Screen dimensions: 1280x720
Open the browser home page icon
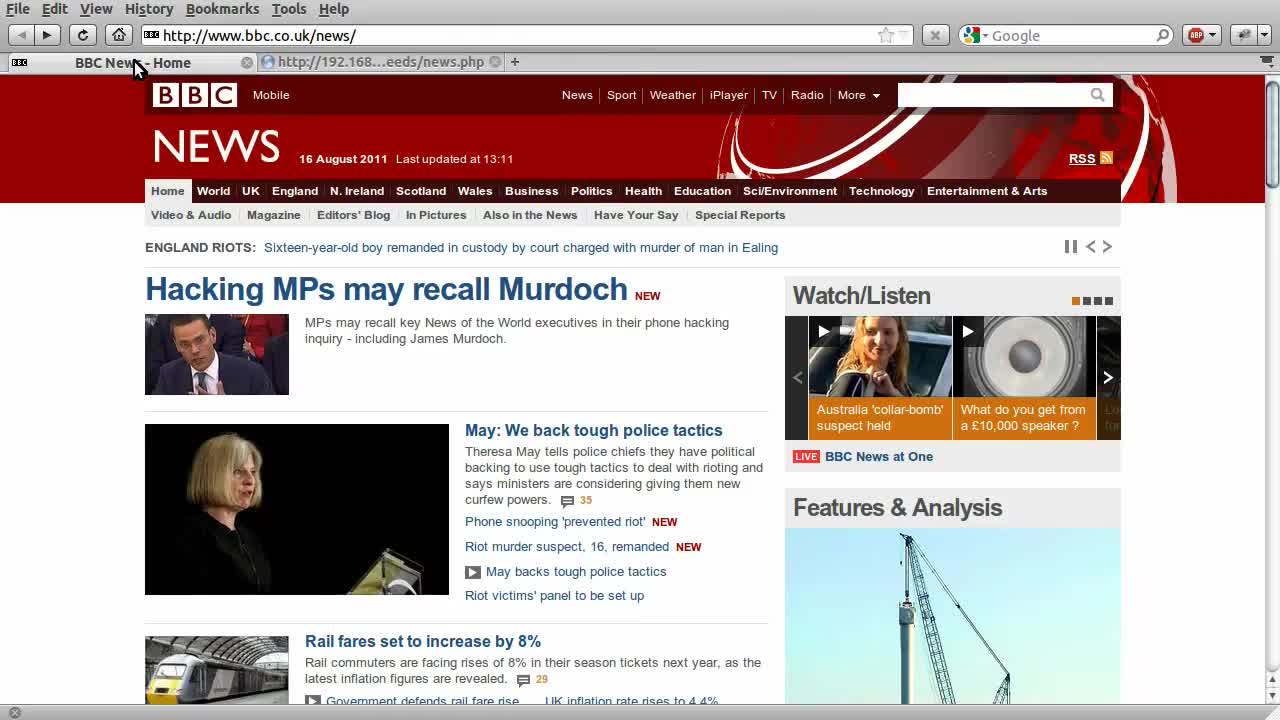119,35
